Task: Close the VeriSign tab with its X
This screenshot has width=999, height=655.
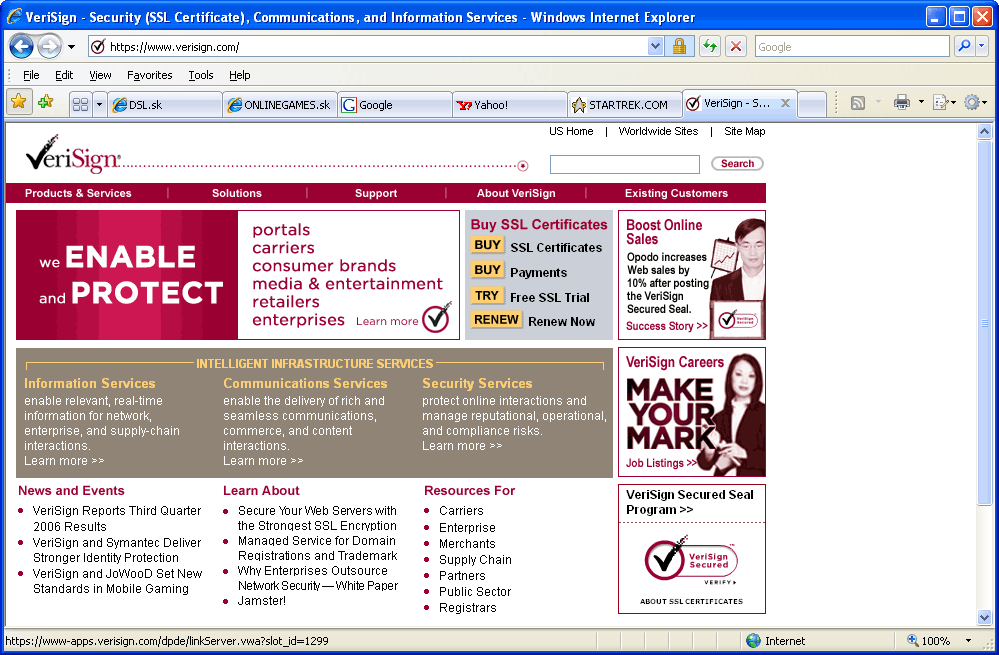Action: [x=785, y=103]
